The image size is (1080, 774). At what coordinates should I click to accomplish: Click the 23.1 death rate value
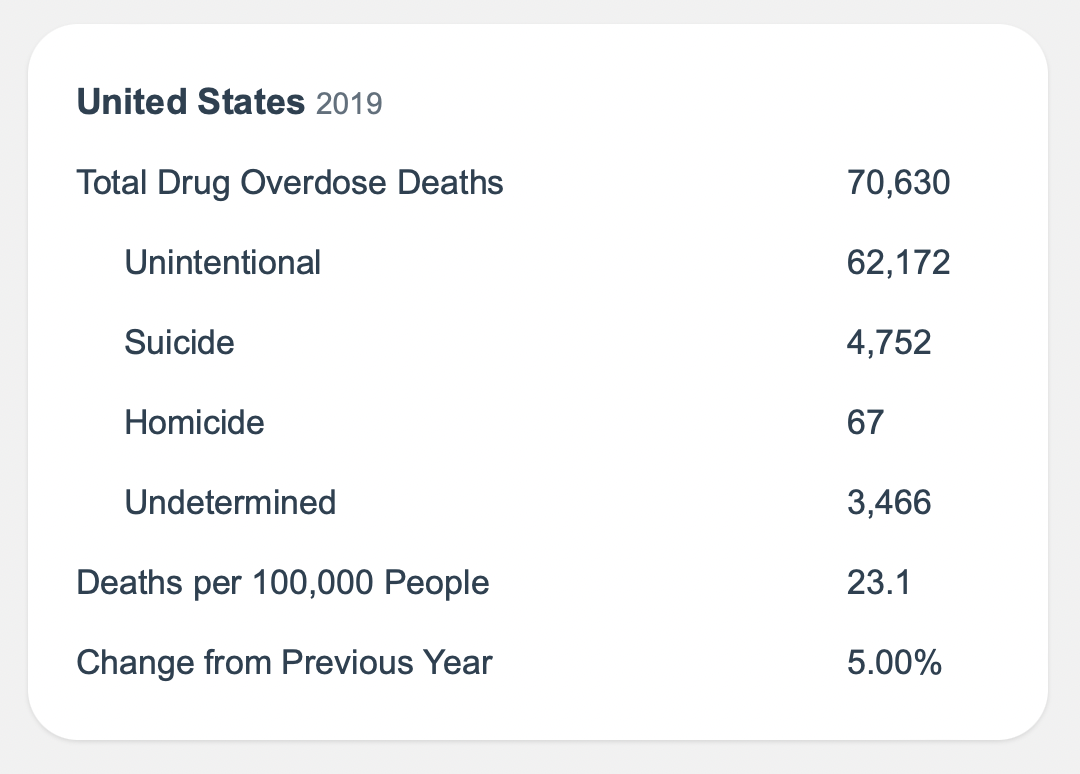click(x=878, y=582)
